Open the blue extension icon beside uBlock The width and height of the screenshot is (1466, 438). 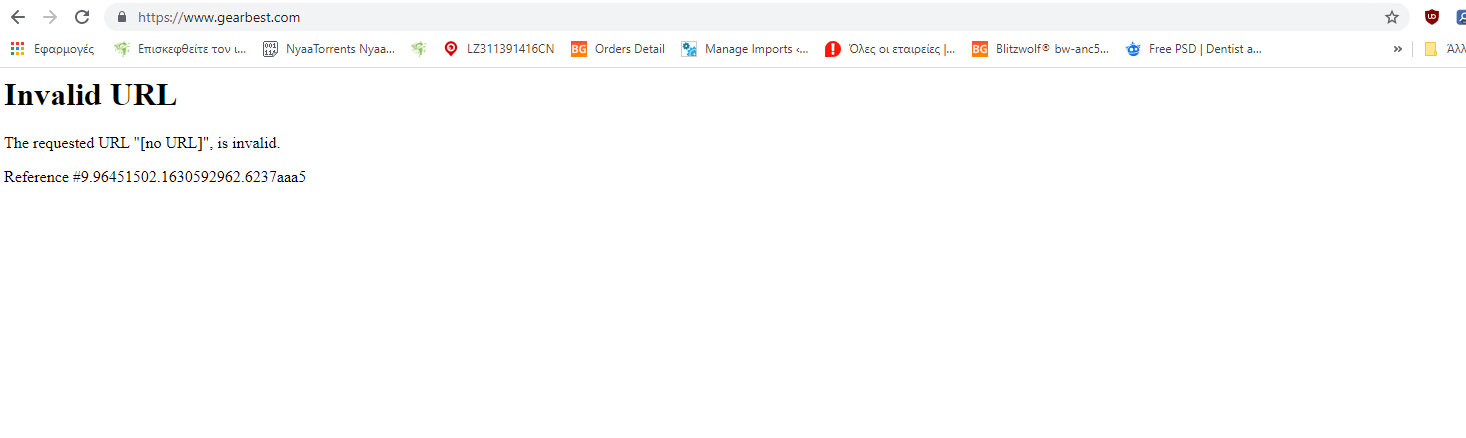coord(1461,17)
